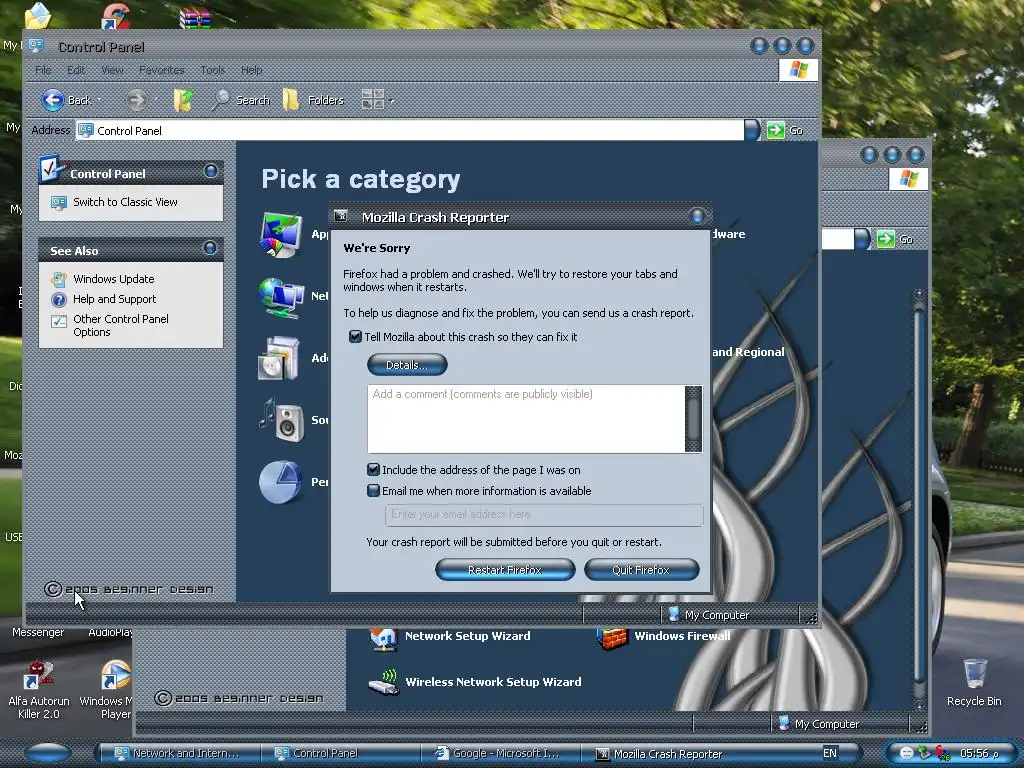Open Windows Update link
The width and height of the screenshot is (1024, 768).
point(114,279)
